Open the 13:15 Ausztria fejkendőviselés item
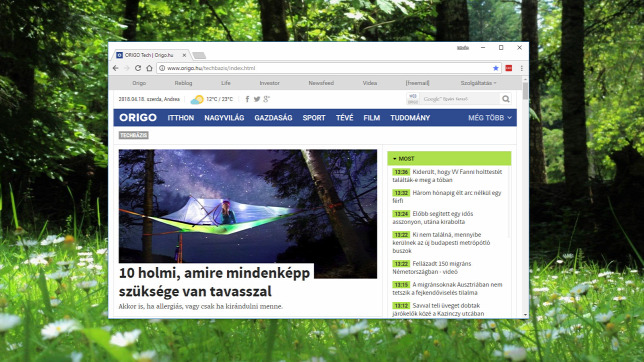This screenshot has width=644, height=362. click(448, 288)
